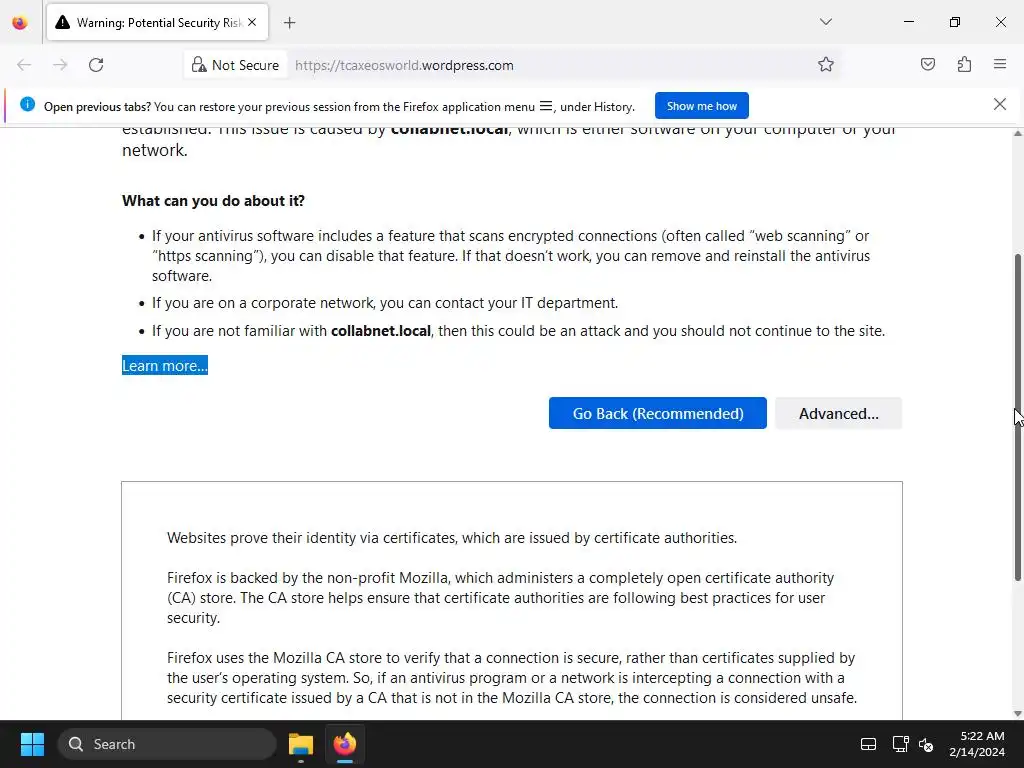Click 'What can you do about it?' heading
The image size is (1024, 768).
pyautogui.click(x=213, y=200)
